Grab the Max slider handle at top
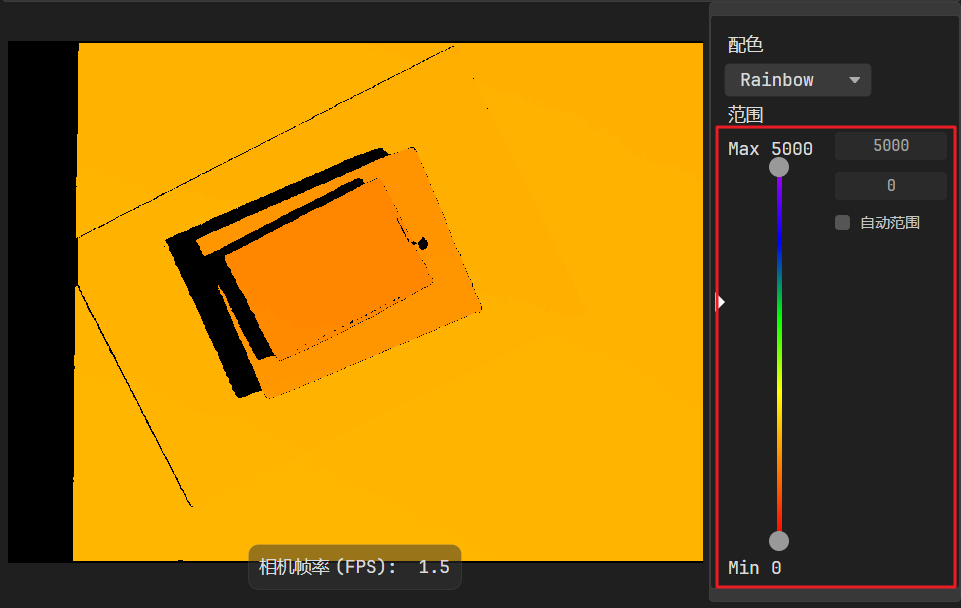This screenshot has width=961, height=608. coord(778,167)
